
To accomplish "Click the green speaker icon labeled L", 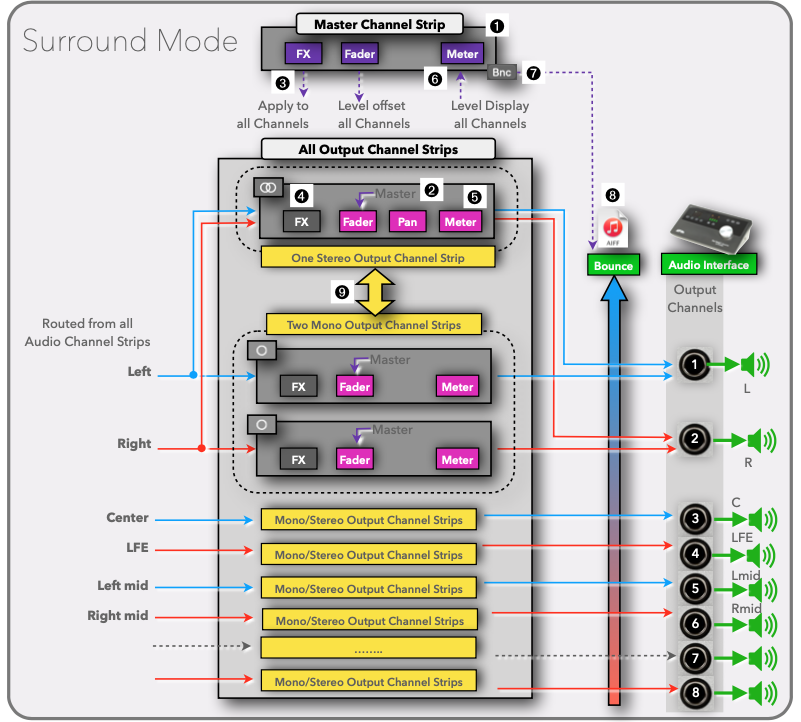I will point(754,365).
